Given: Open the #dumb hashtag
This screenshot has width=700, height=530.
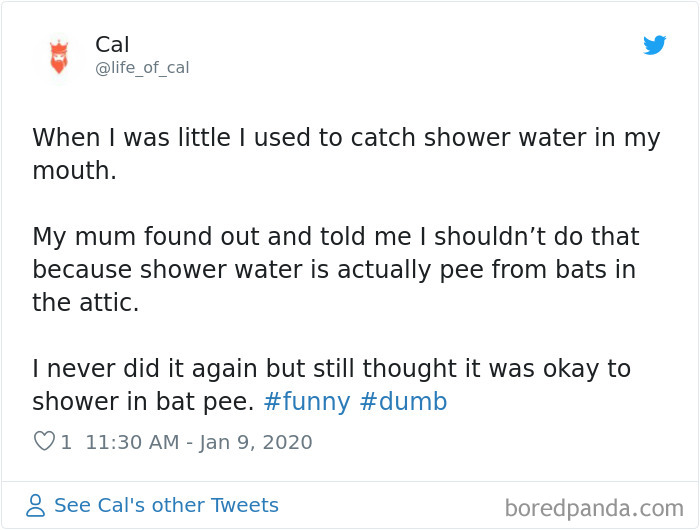Looking at the screenshot, I should coord(403,402).
